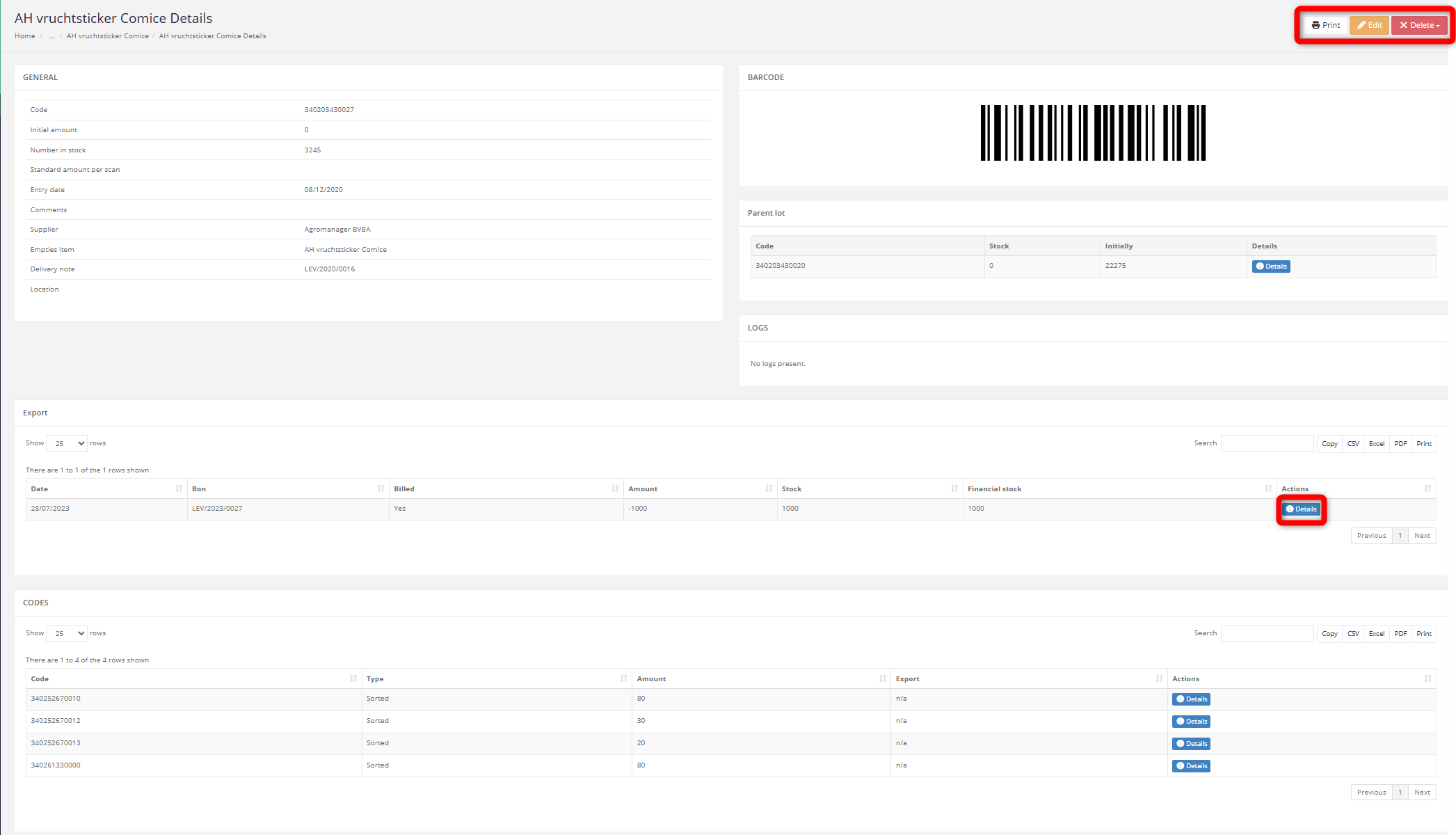The image size is (1456, 835).
Task: Click lot code 340203430027 value
Action: (329, 110)
